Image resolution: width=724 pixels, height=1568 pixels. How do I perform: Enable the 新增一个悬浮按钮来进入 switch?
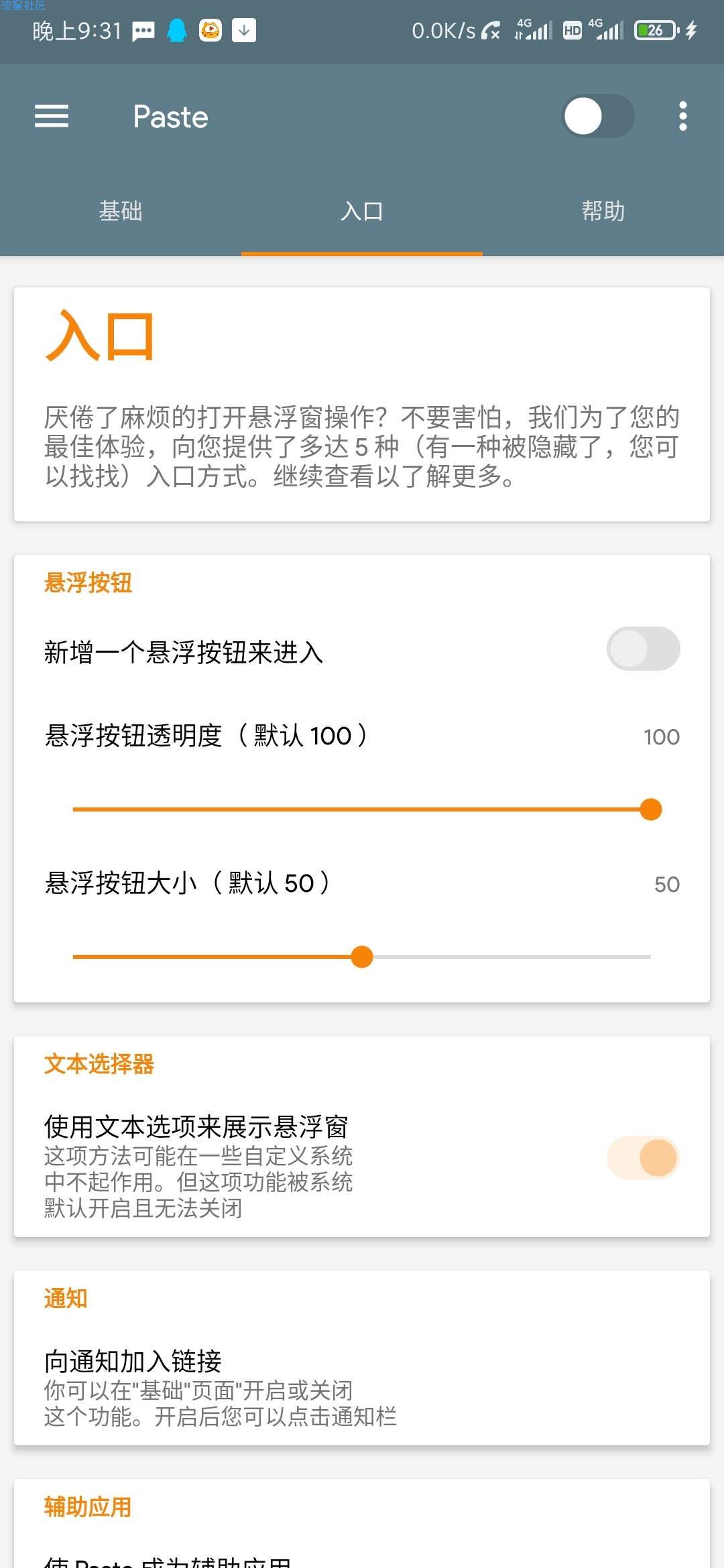(x=643, y=649)
